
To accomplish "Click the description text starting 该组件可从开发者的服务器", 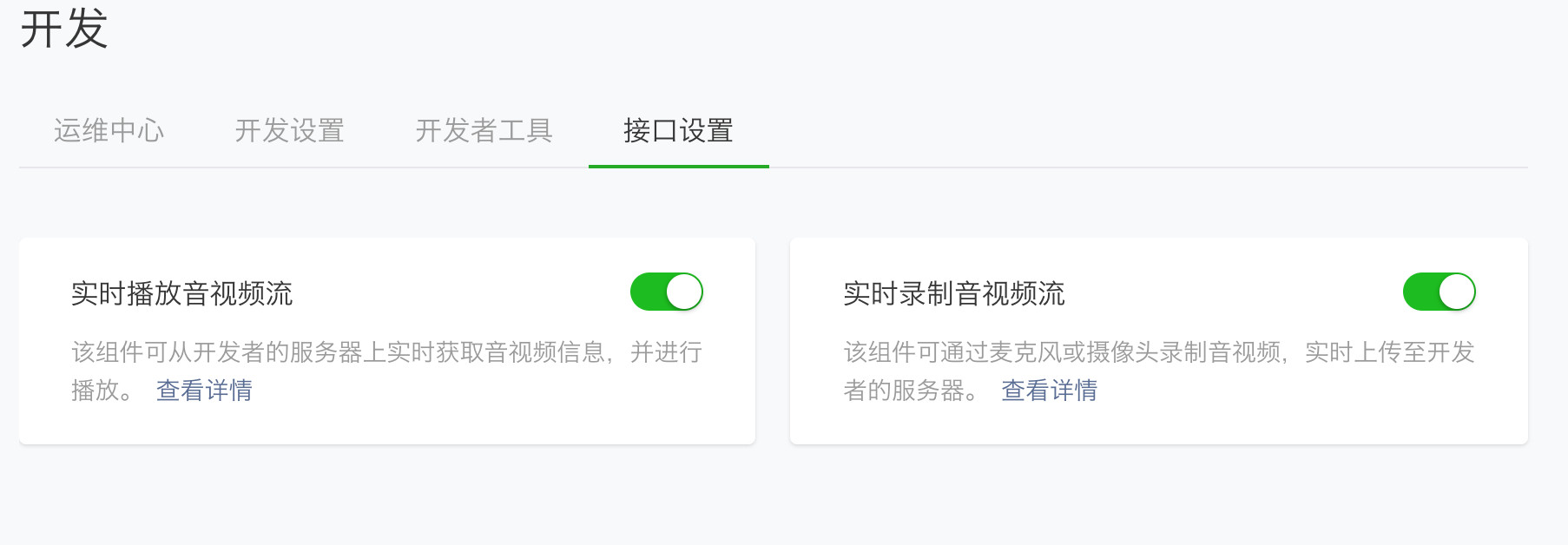I will (386, 371).
